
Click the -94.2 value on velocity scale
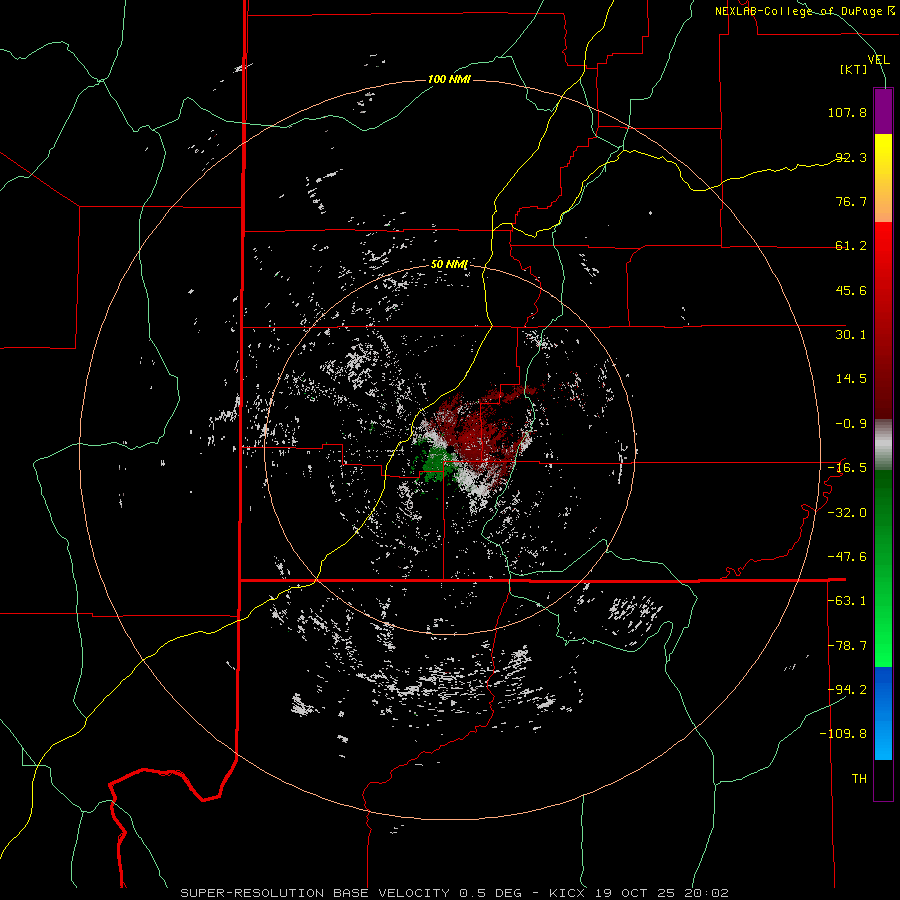tap(847, 690)
